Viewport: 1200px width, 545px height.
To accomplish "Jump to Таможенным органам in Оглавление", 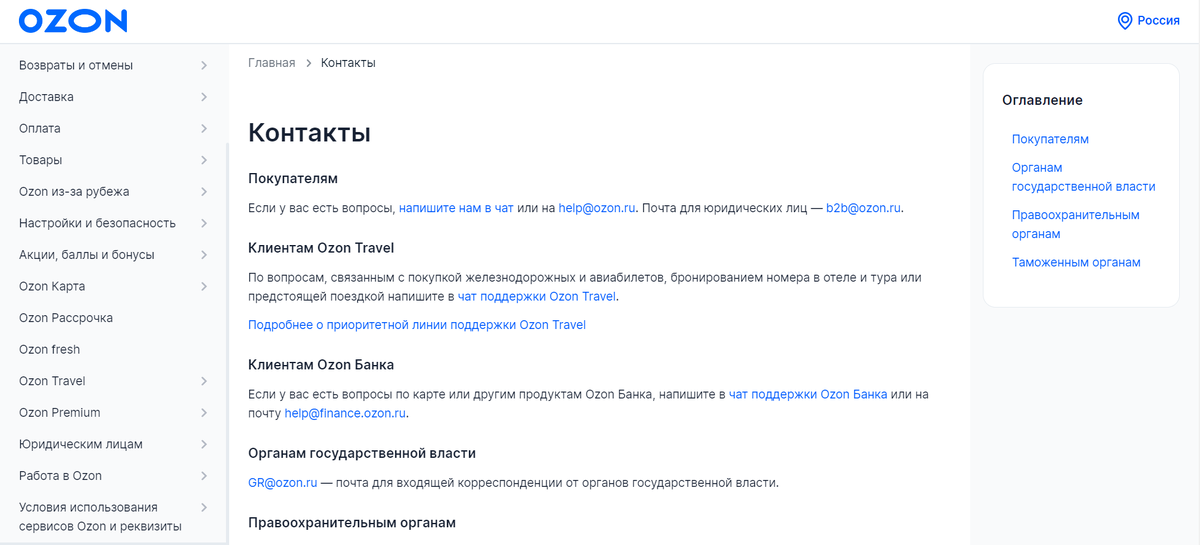I will tap(1076, 262).
